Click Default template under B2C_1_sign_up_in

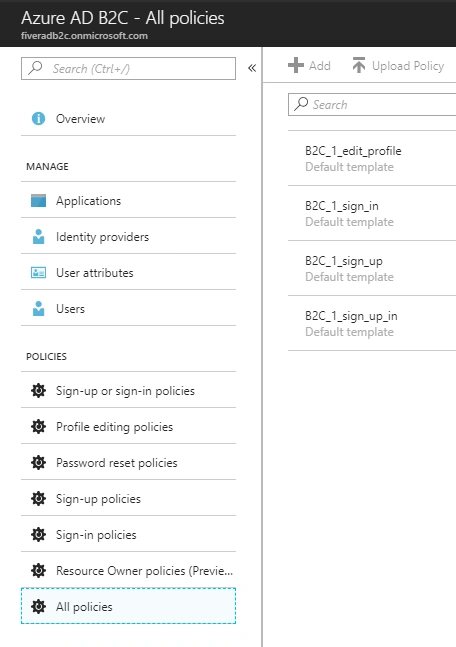pos(349,332)
